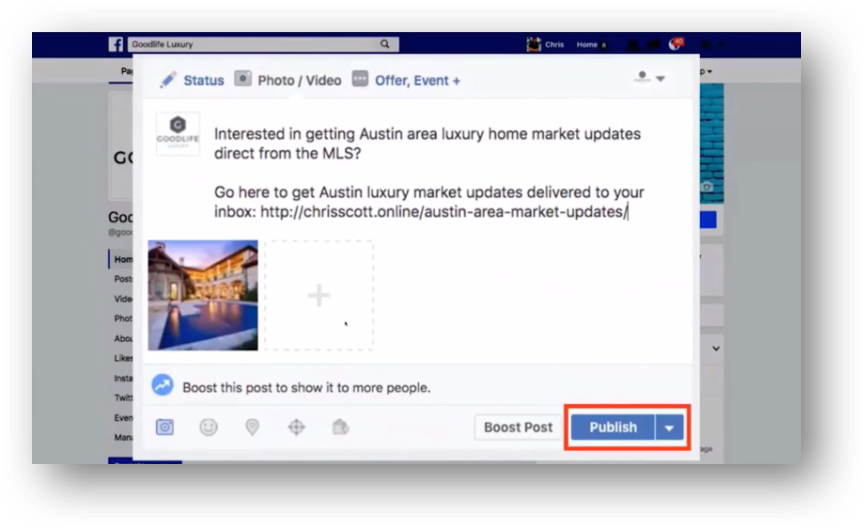Select the Photo / Video tab
The height and width of the screenshot is (529, 866).
[299, 81]
